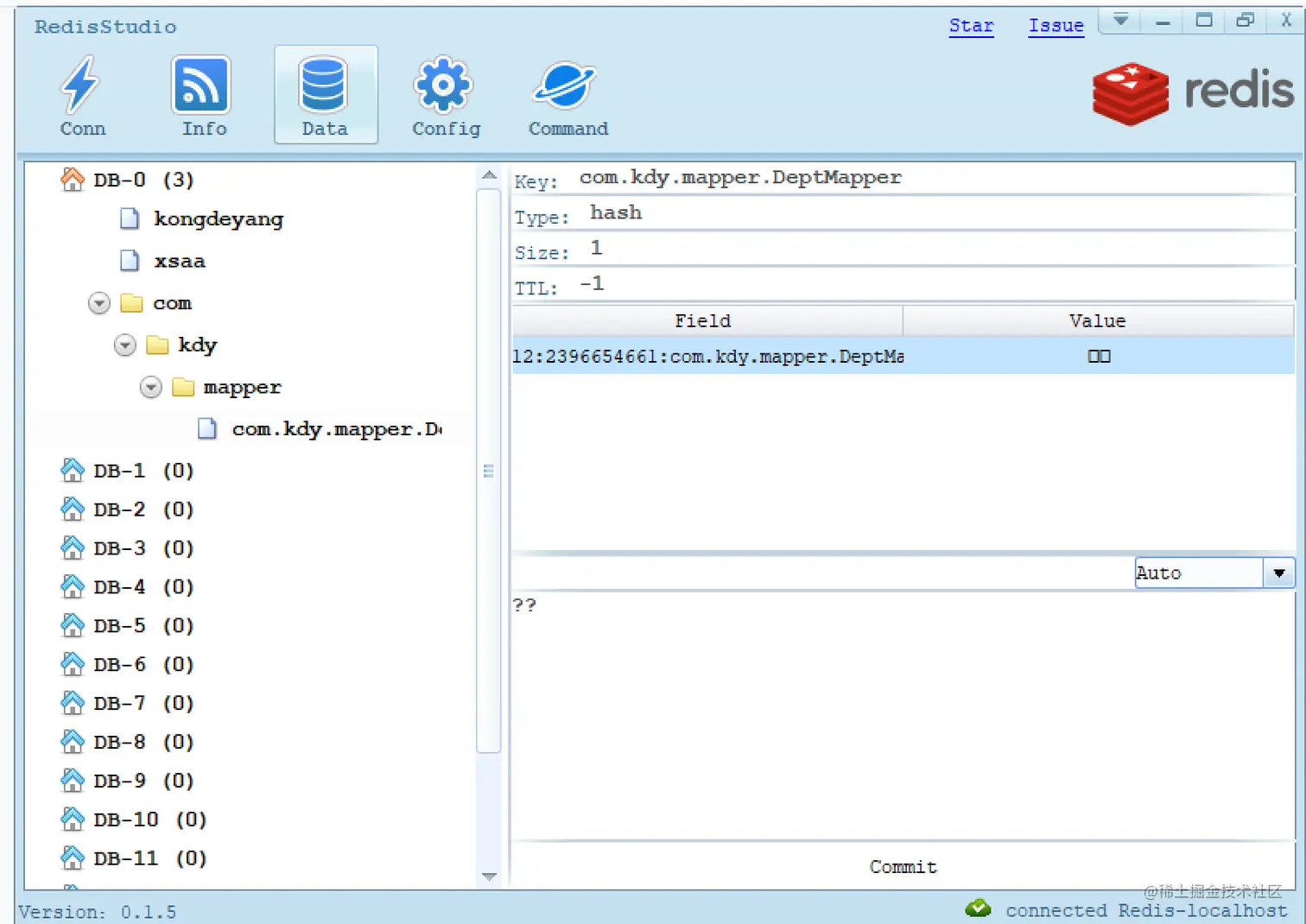Select the DB-5 (0) database
Image resolution: width=1306 pixels, height=924 pixels.
(x=143, y=625)
